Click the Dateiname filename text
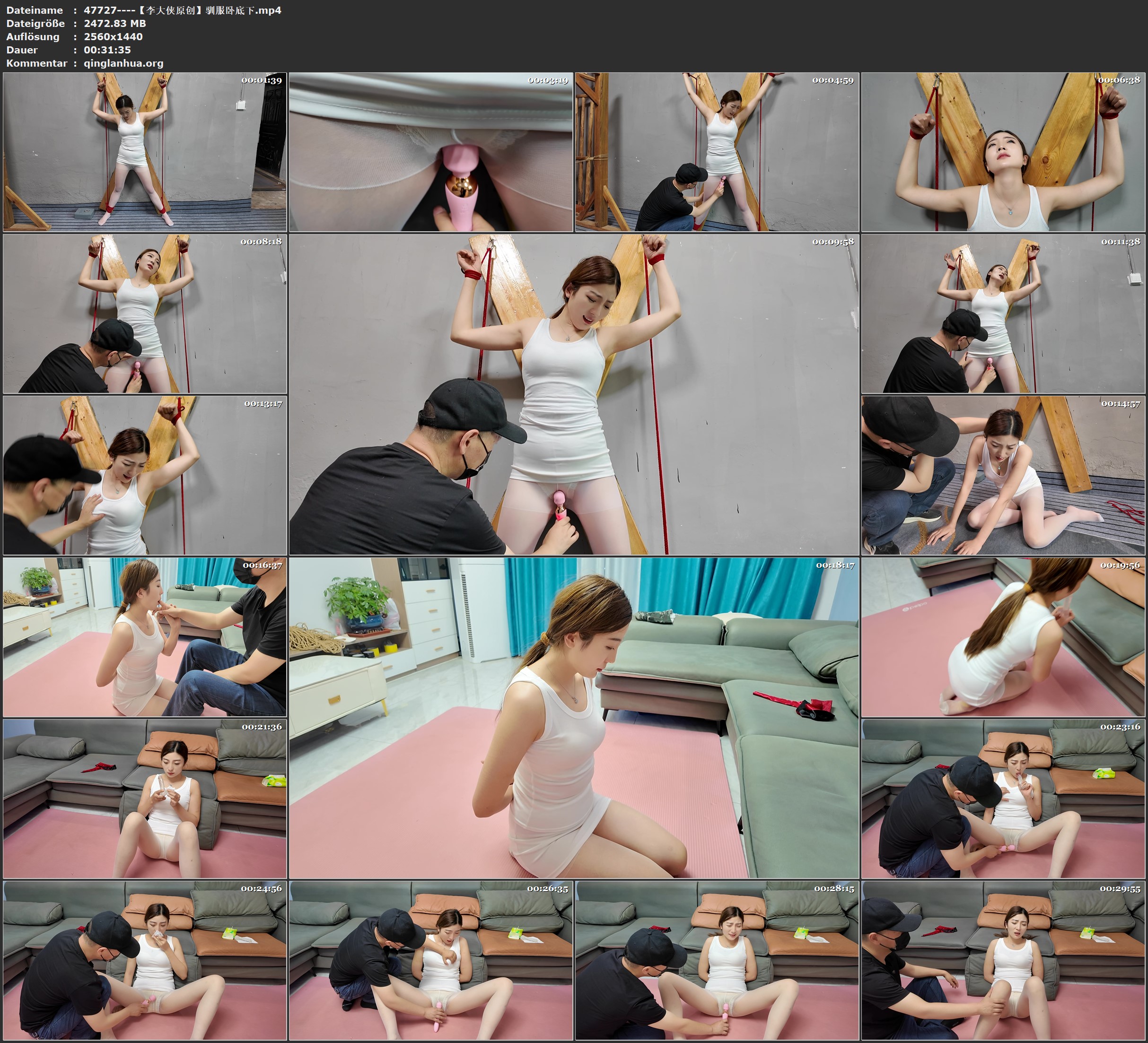1148x1043 pixels. [x=182, y=10]
